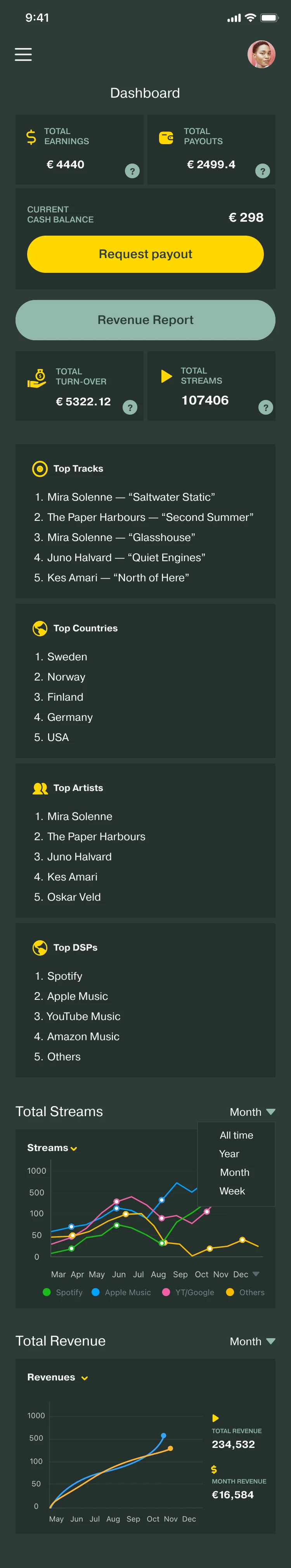Expand the Streams chart selector
Image resolution: width=291 pixels, height=1568 pixels.
[52, 1148]
